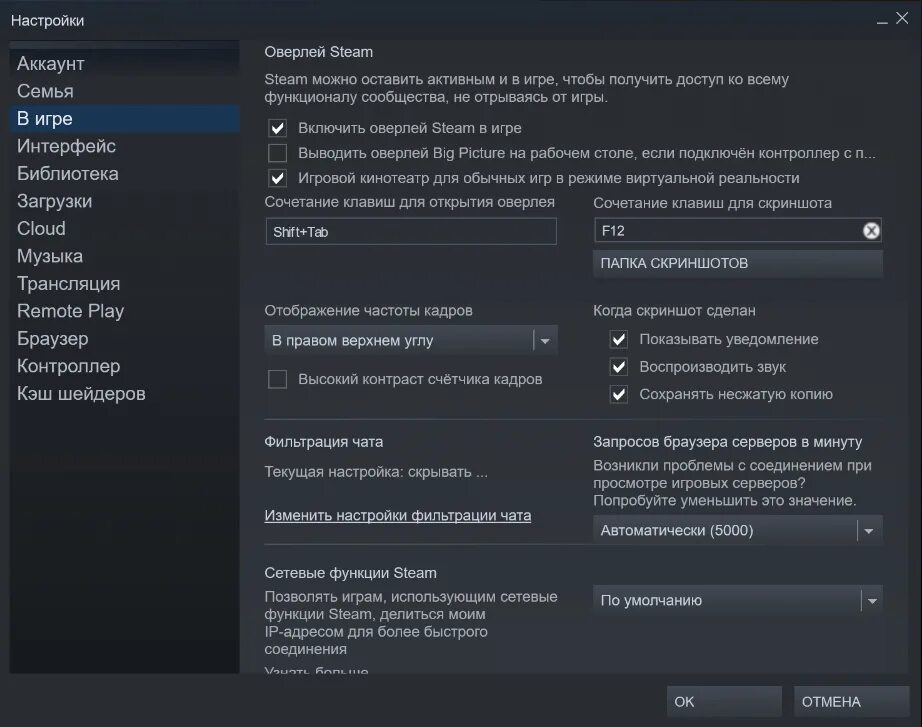This screenshot has height=727, width=922.
Task: Enable Высокий контраст счётчика кадров
Action: [278, 379]
